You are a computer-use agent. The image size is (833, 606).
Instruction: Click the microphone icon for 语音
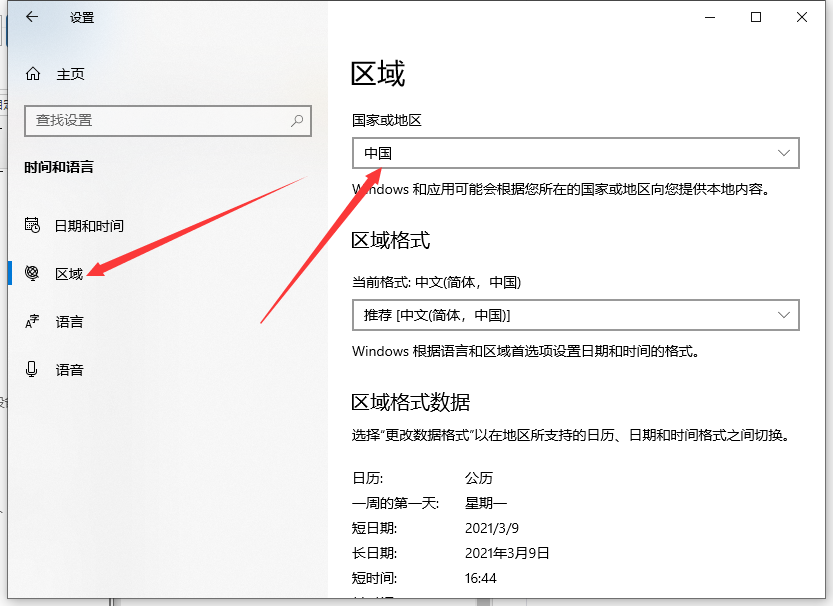click(32, 369)
